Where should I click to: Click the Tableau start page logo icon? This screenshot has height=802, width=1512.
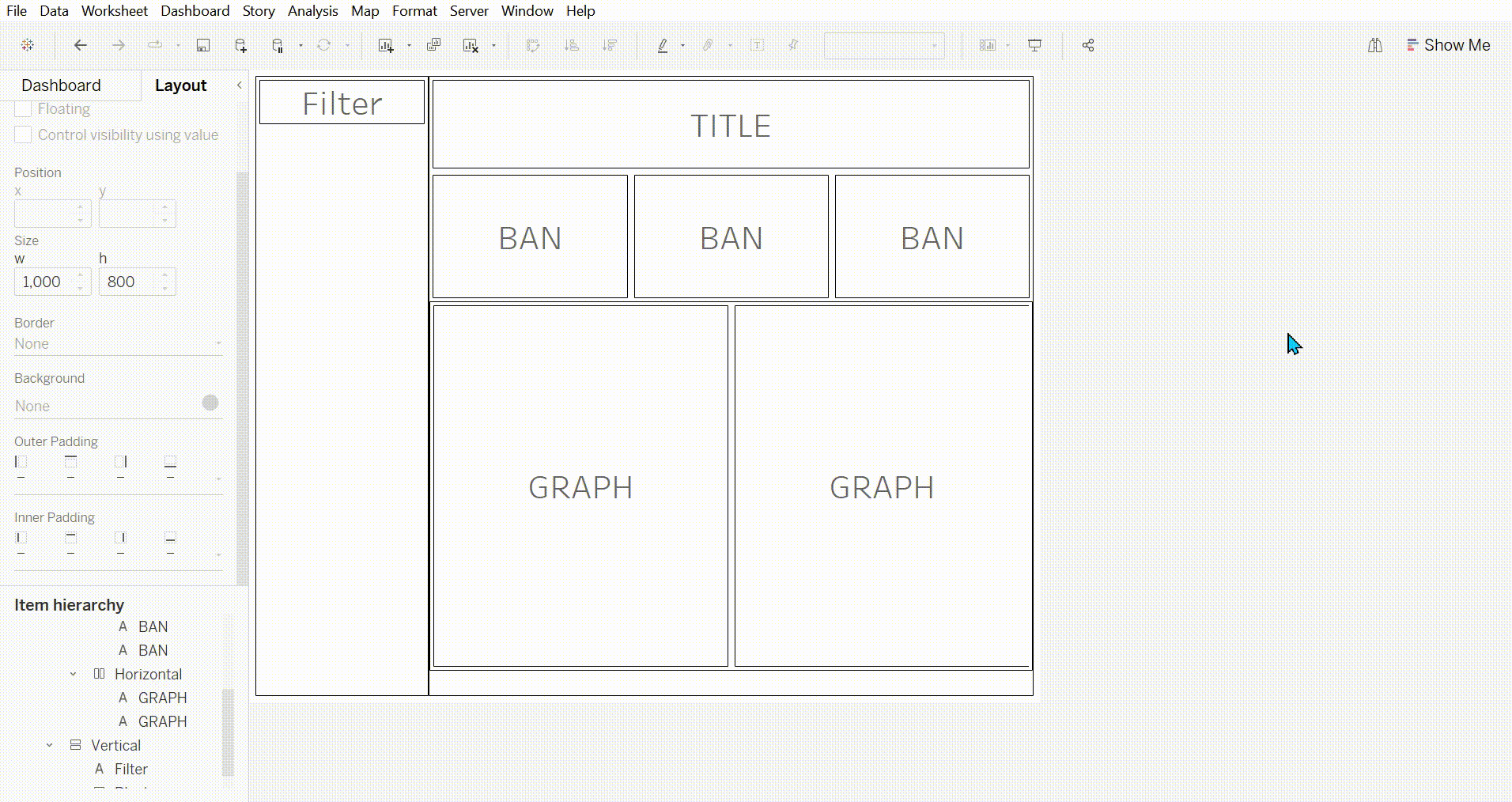click(x=28, y=45)
